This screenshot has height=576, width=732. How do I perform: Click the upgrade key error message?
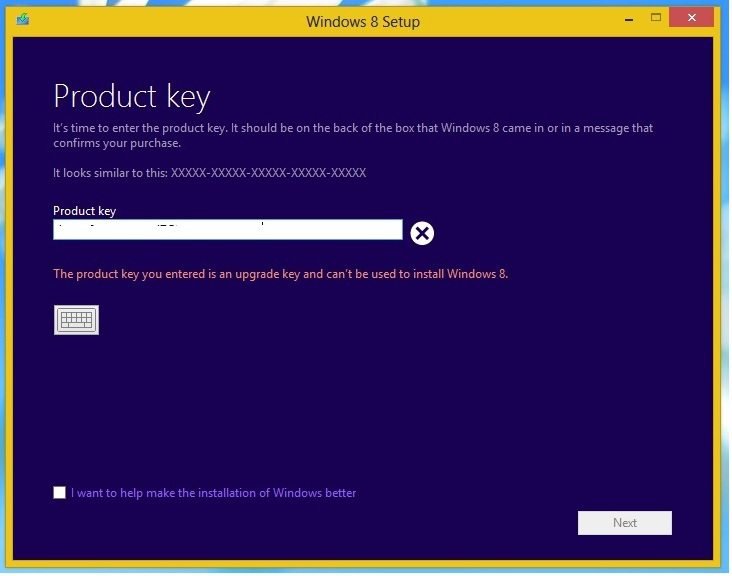280,274
